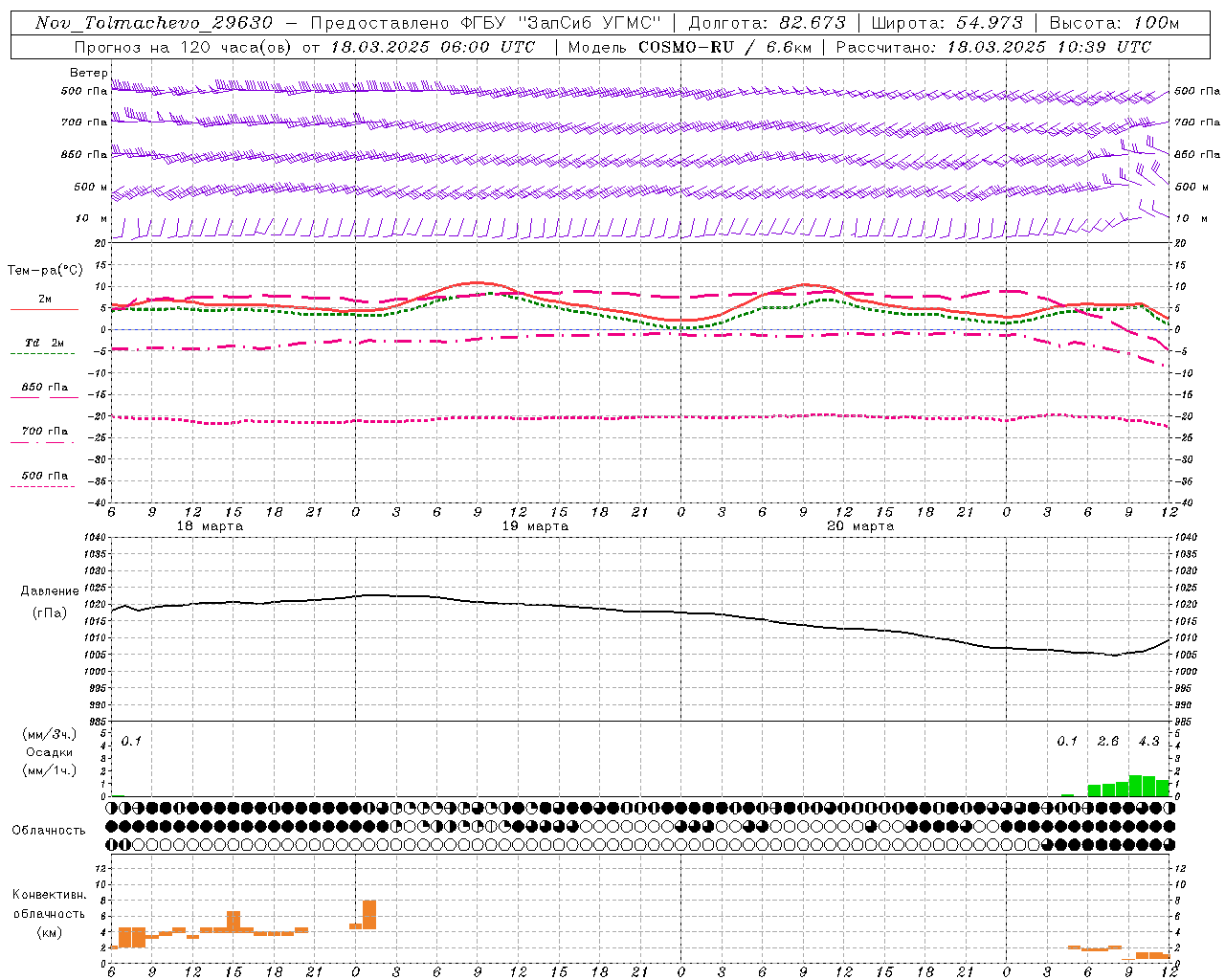Click the Облачность cloud cover label

(x=48, y=831)
